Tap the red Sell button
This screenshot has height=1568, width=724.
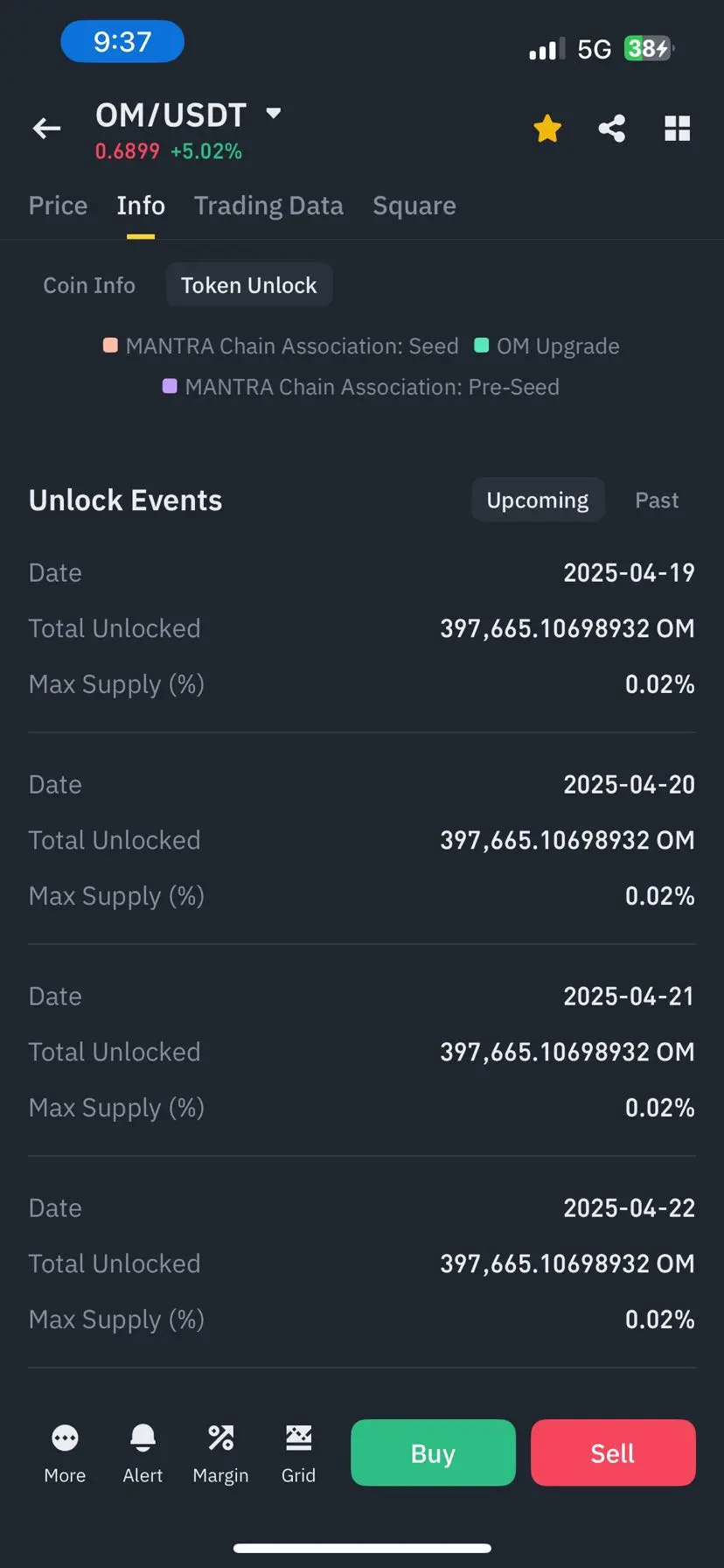[613, 1452]
